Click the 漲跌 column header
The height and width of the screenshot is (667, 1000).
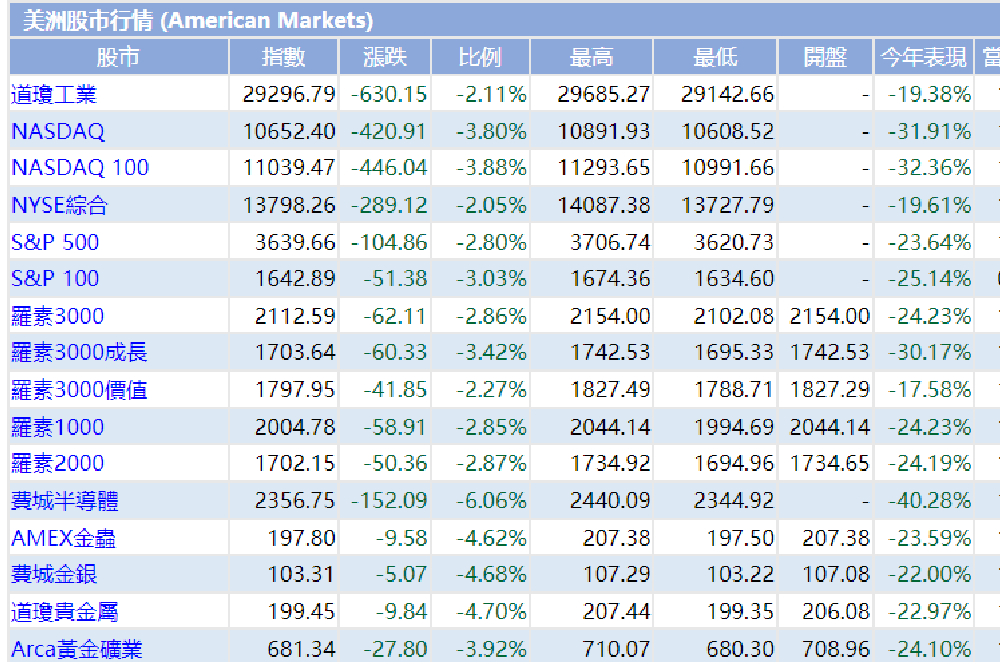[385, 57]
